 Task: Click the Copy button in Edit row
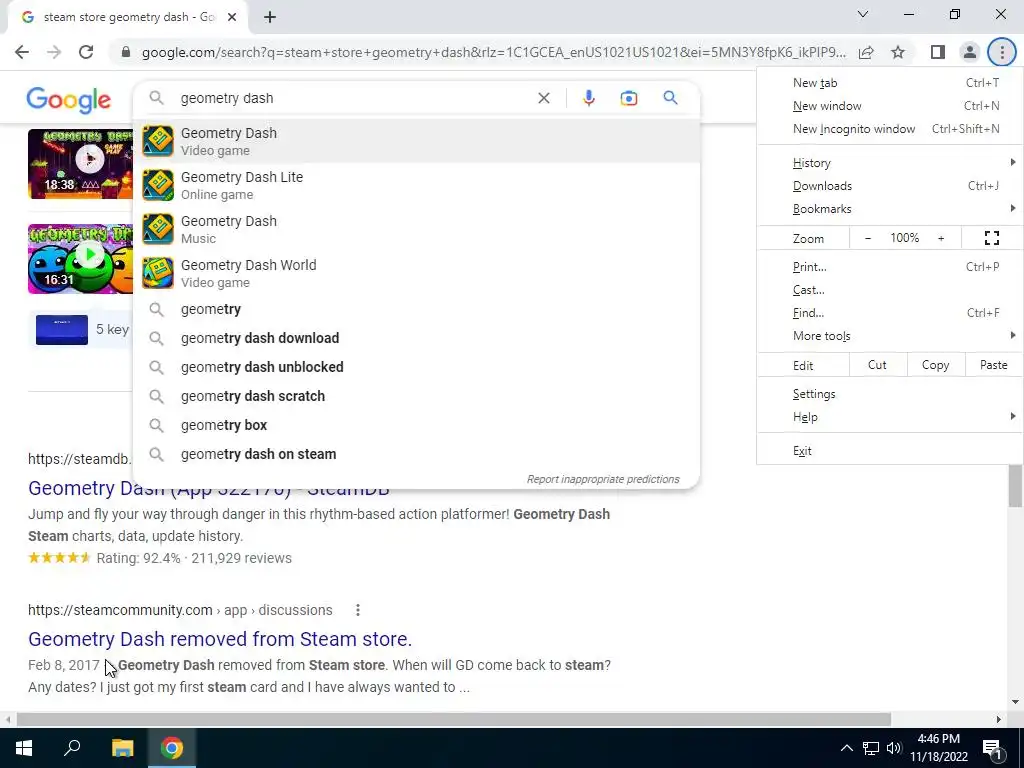point(935,365)
